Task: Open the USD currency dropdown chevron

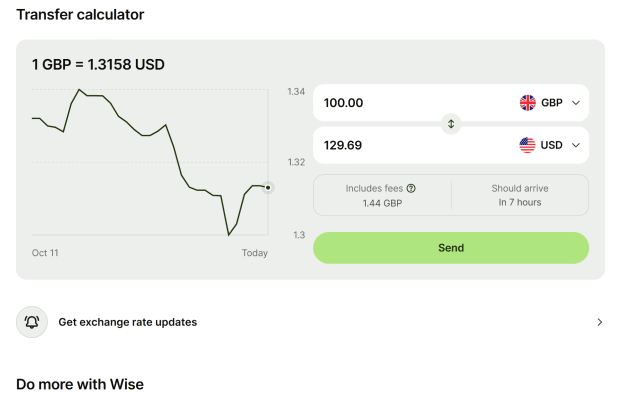Action: [576, 145]
